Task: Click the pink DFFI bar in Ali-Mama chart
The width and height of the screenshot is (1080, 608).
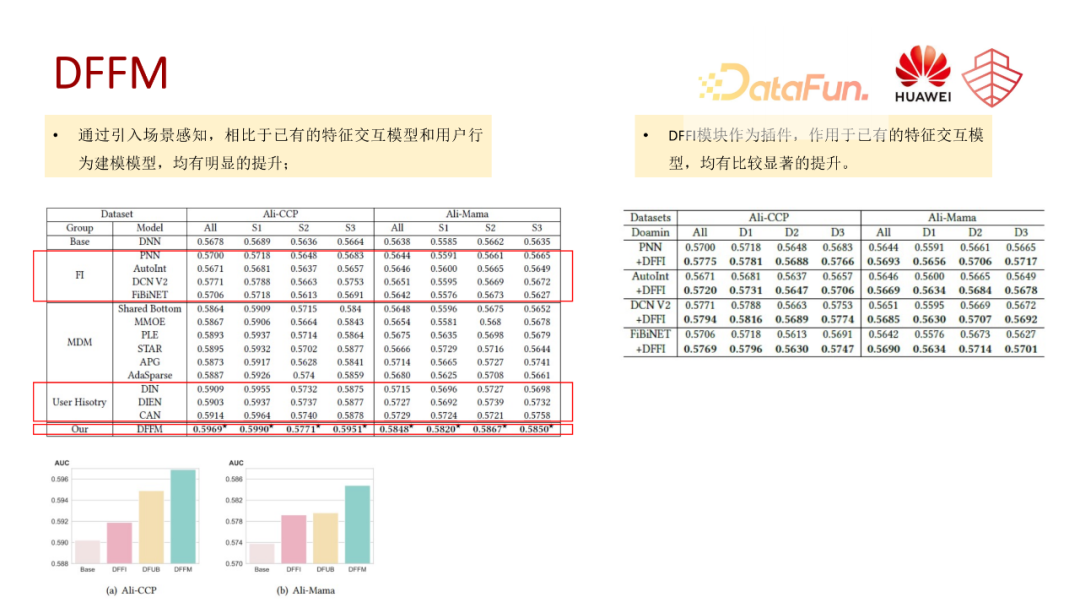Action: [x=294, y=539]
